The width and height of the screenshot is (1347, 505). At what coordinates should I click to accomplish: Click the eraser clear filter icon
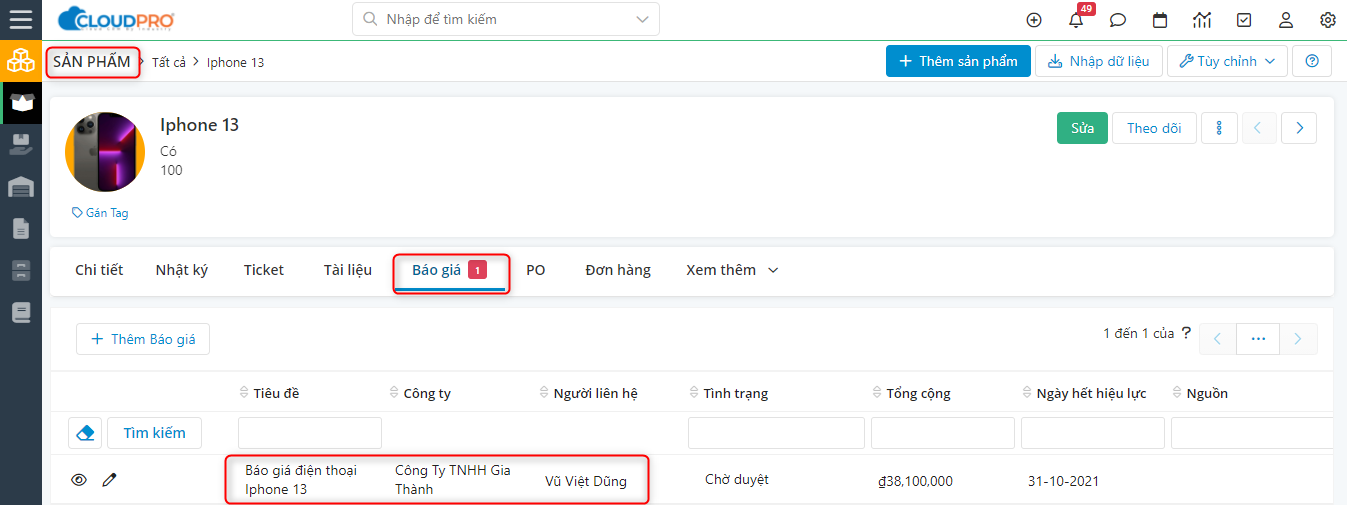[85, 433]
